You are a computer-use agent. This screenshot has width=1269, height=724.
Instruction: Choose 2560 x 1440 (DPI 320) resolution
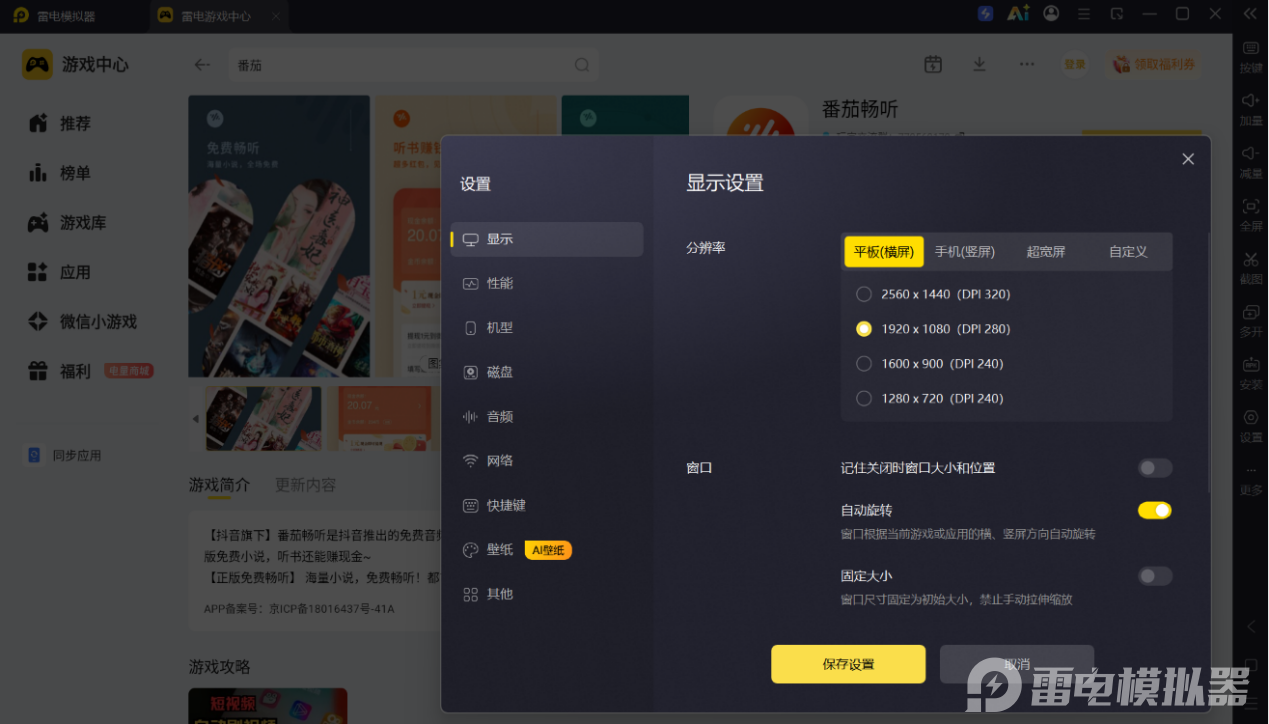point(933,294)
